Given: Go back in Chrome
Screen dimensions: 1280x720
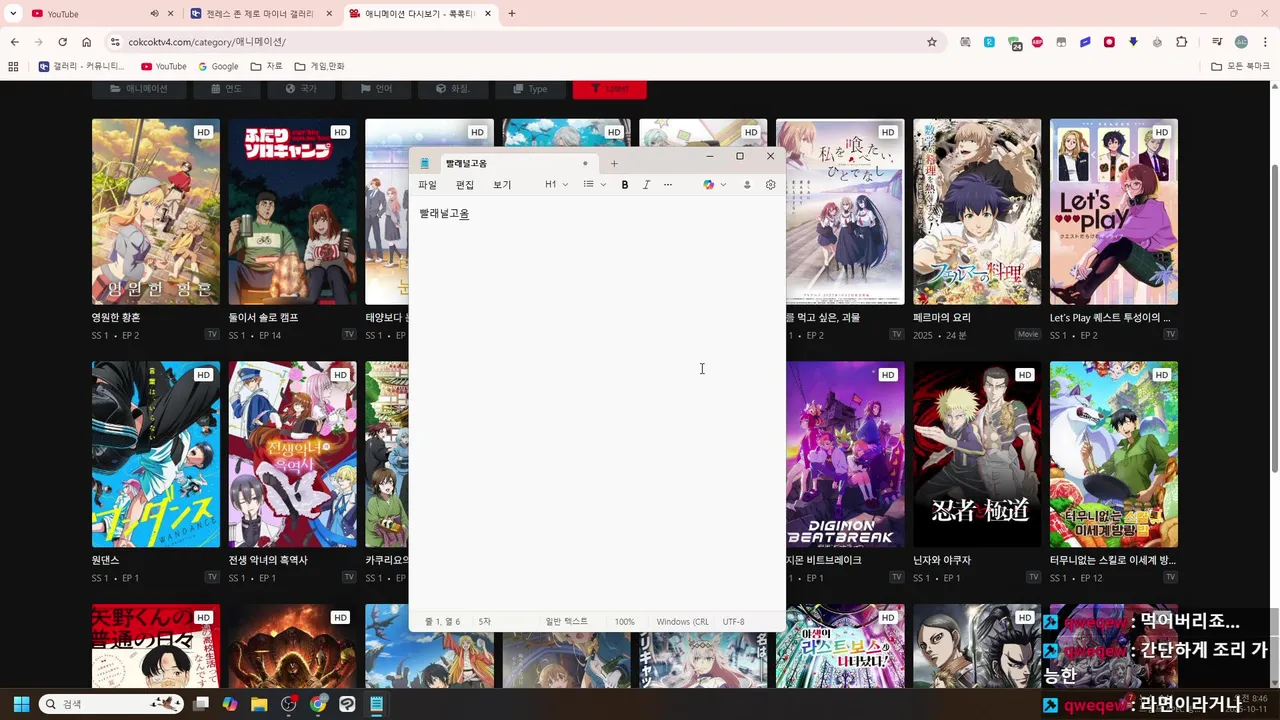Looking at the screenshot, I should tap(14, 42).
